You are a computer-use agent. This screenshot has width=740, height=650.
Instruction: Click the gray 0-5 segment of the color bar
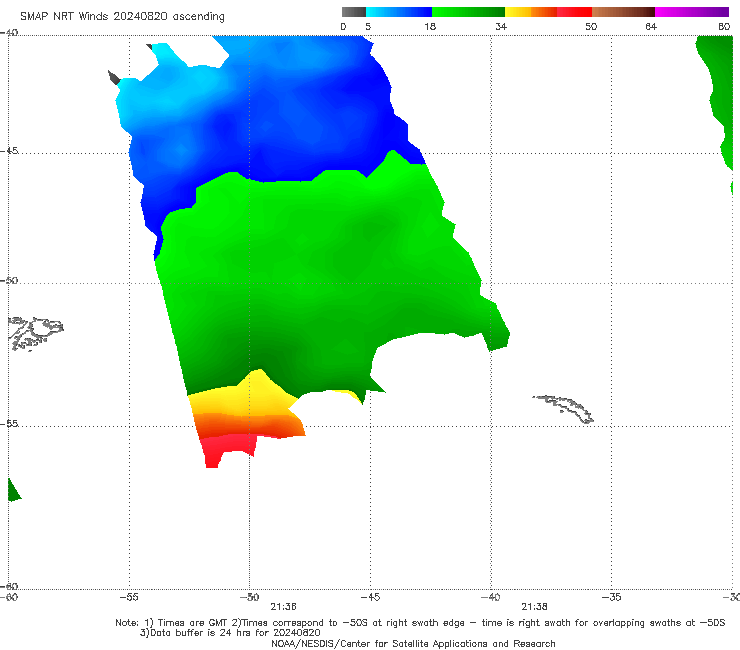[x=354, y=12]
